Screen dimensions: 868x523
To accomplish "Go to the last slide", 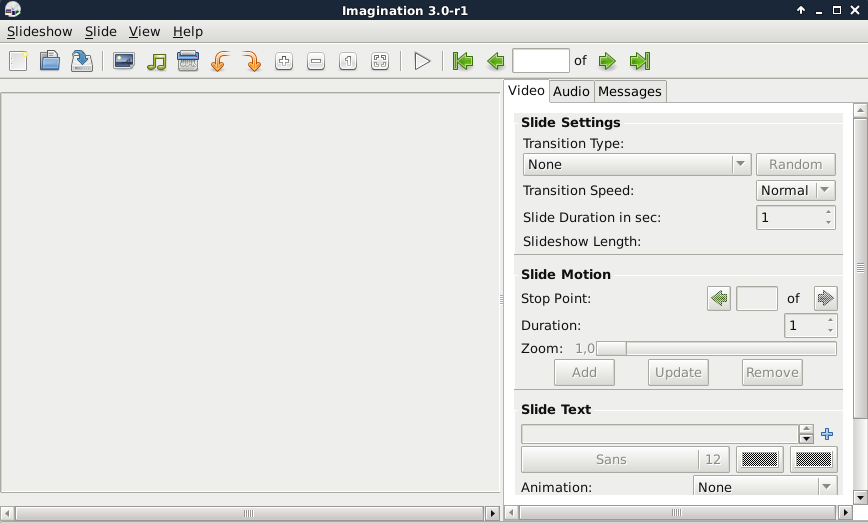I will tap(640, 62).
